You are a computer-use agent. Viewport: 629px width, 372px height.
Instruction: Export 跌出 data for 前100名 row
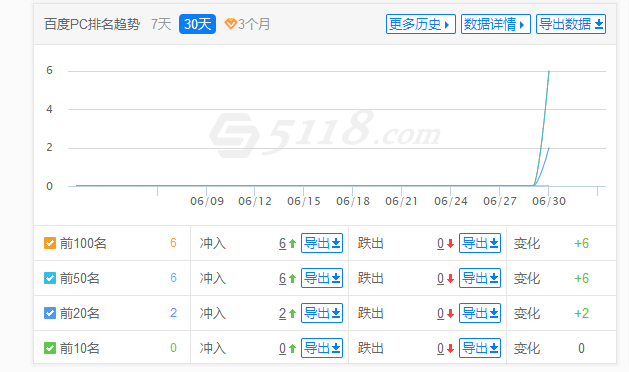tap(480, 243)
